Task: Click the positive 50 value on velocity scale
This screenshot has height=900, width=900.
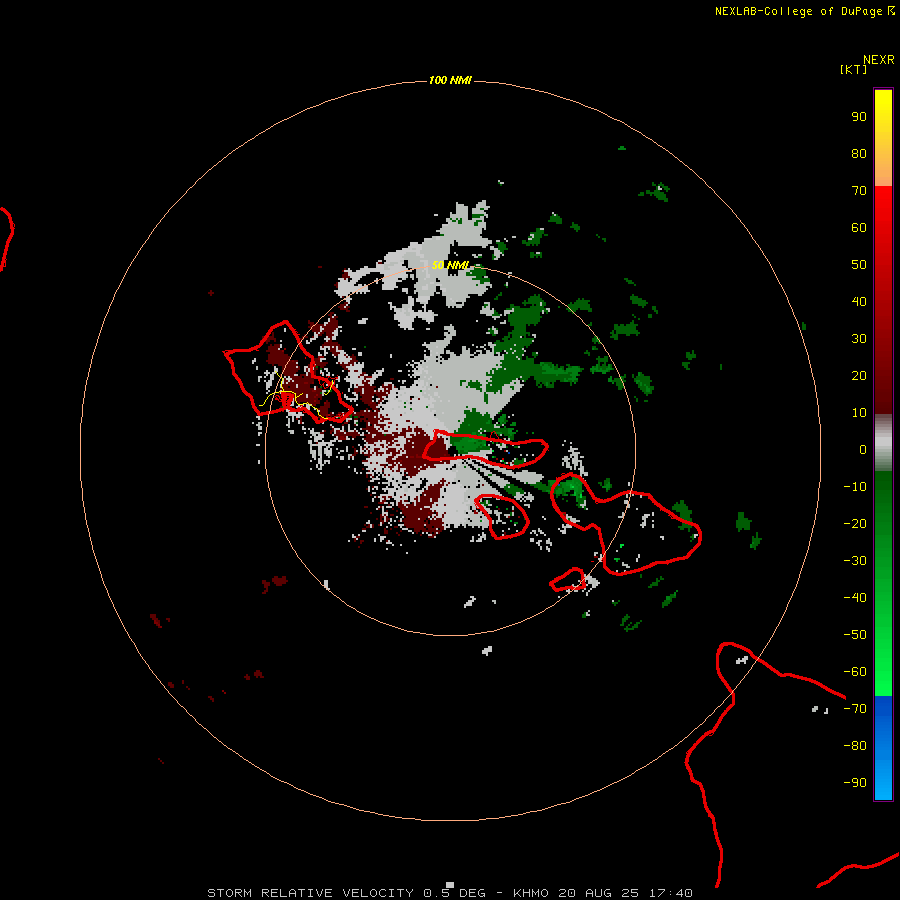Action: (x=859, y=265)
